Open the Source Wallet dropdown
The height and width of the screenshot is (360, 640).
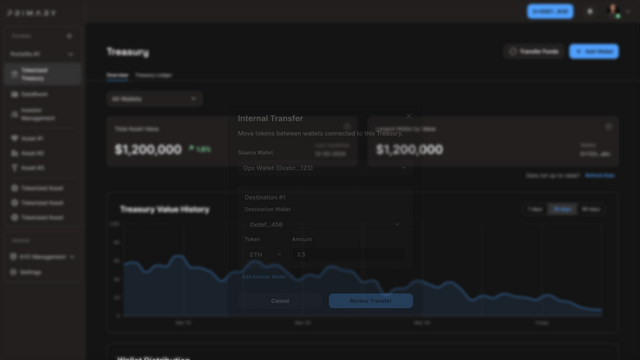point(325,168)
